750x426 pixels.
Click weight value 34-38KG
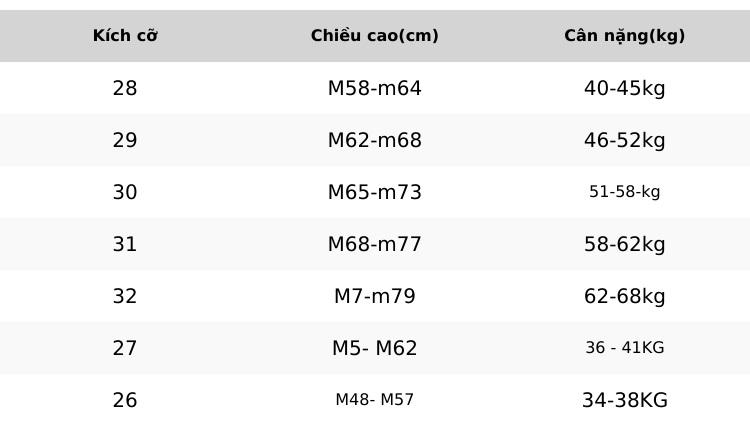(x=624, y=400)
